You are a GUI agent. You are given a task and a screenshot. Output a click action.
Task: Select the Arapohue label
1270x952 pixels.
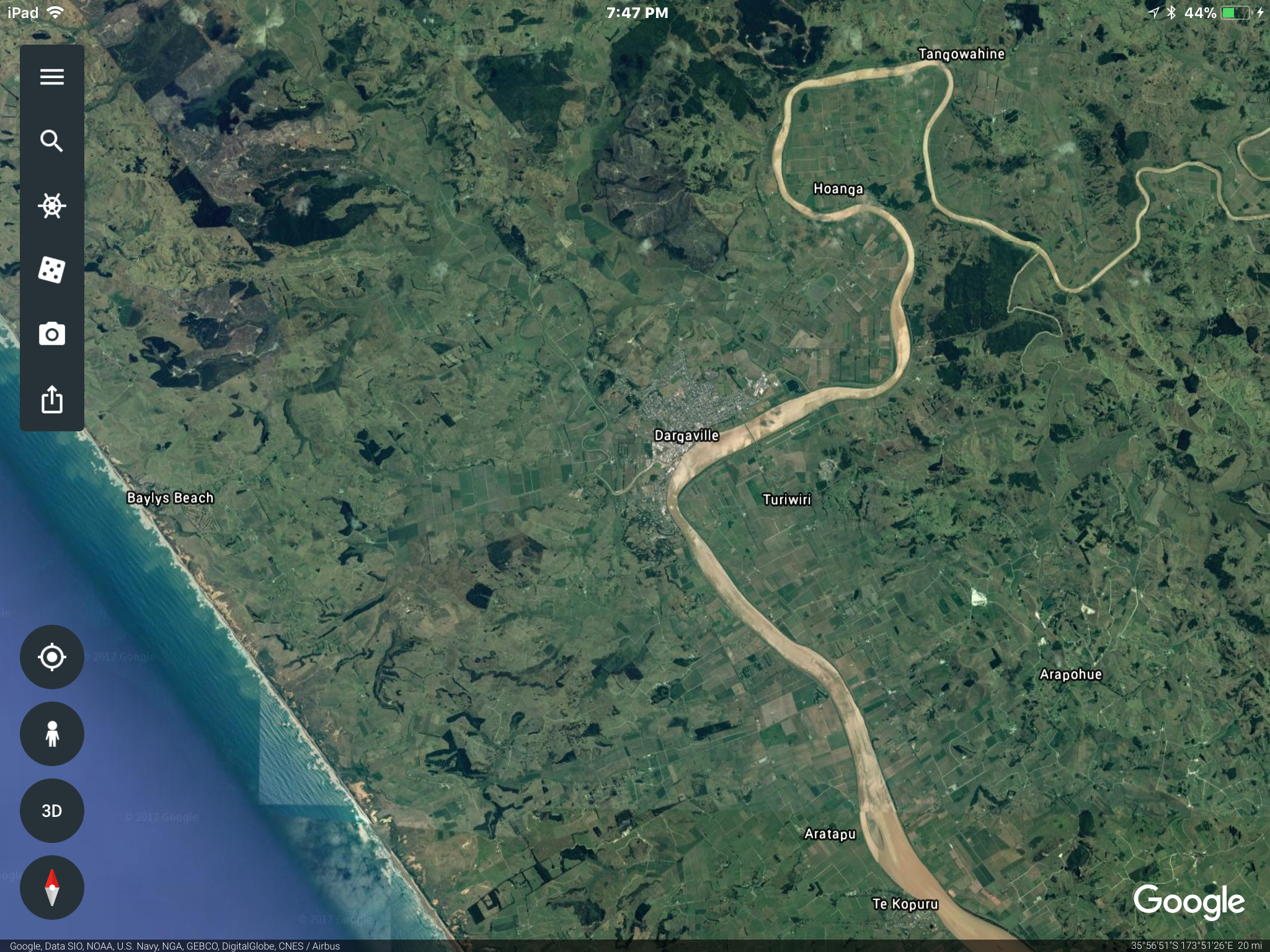[x=1070, y=674]
